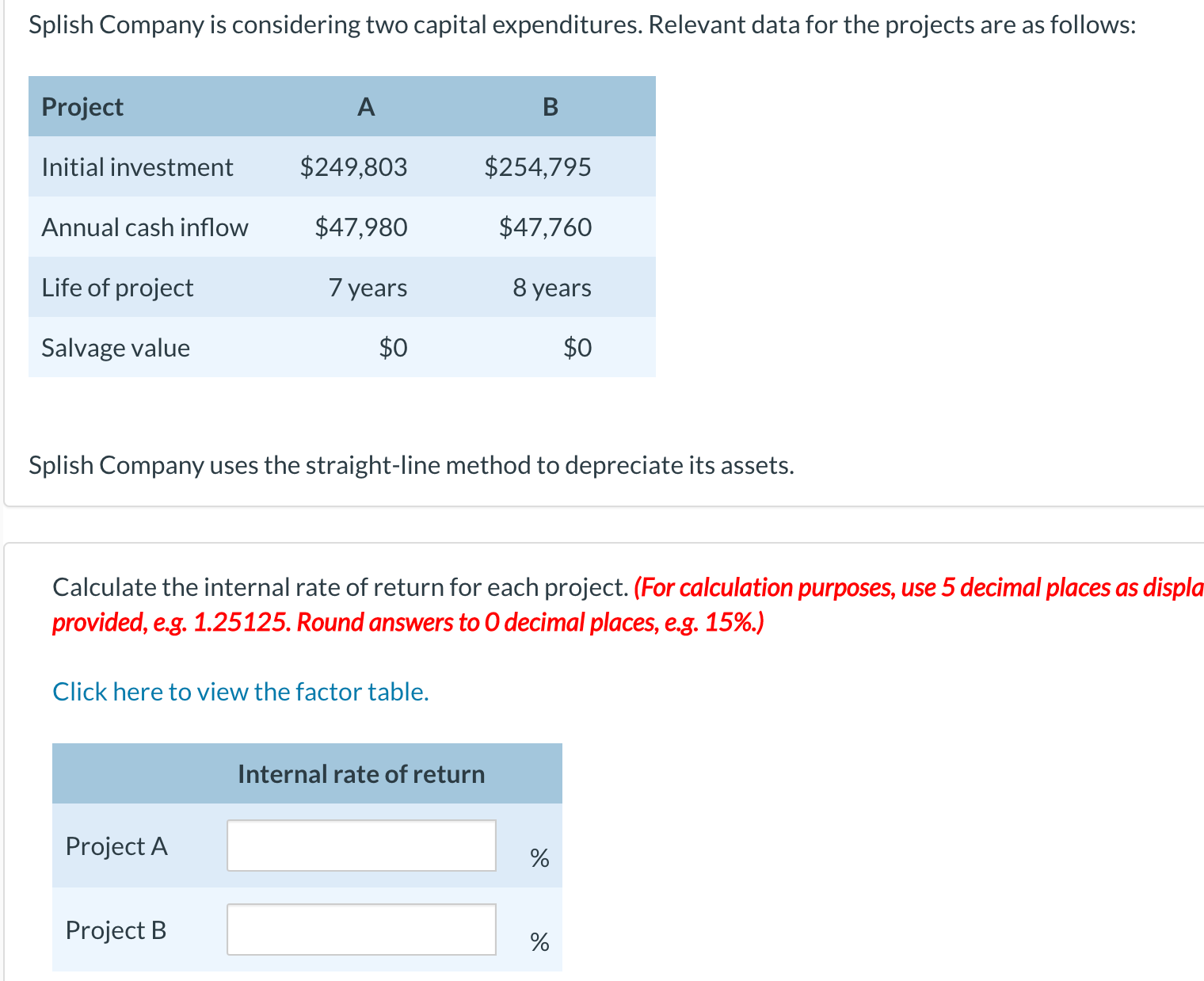The width and height of the screenshot is (1204, 981).
Task: Click the Life of project row label
Action: click(117, 288)
